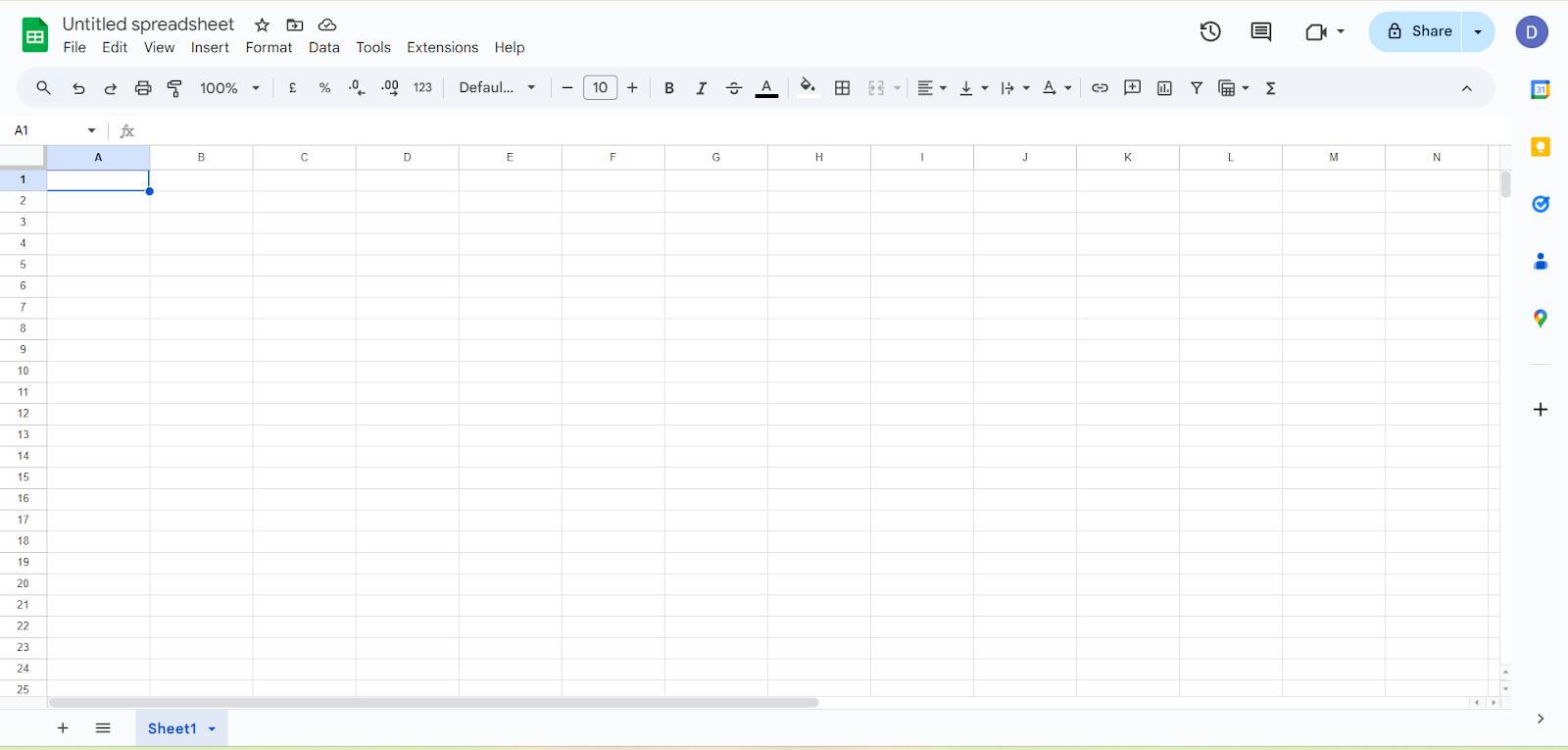This screenshot has height=750, width=1568.
Task: Open Functions sigma icon
Action: click(x=1271, y=88)
